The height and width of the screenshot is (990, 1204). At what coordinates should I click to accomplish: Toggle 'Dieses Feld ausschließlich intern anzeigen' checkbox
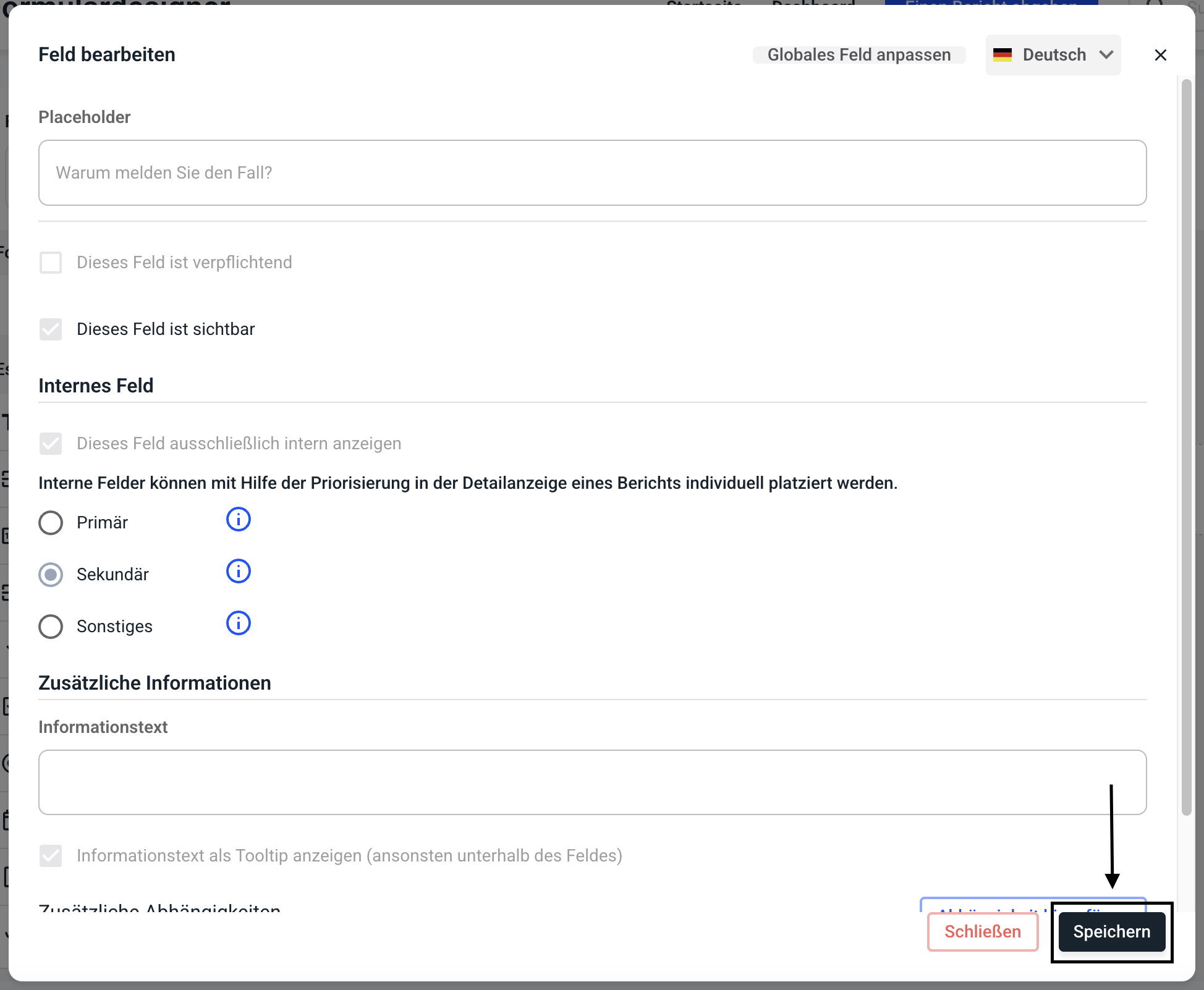pos(51,444)
